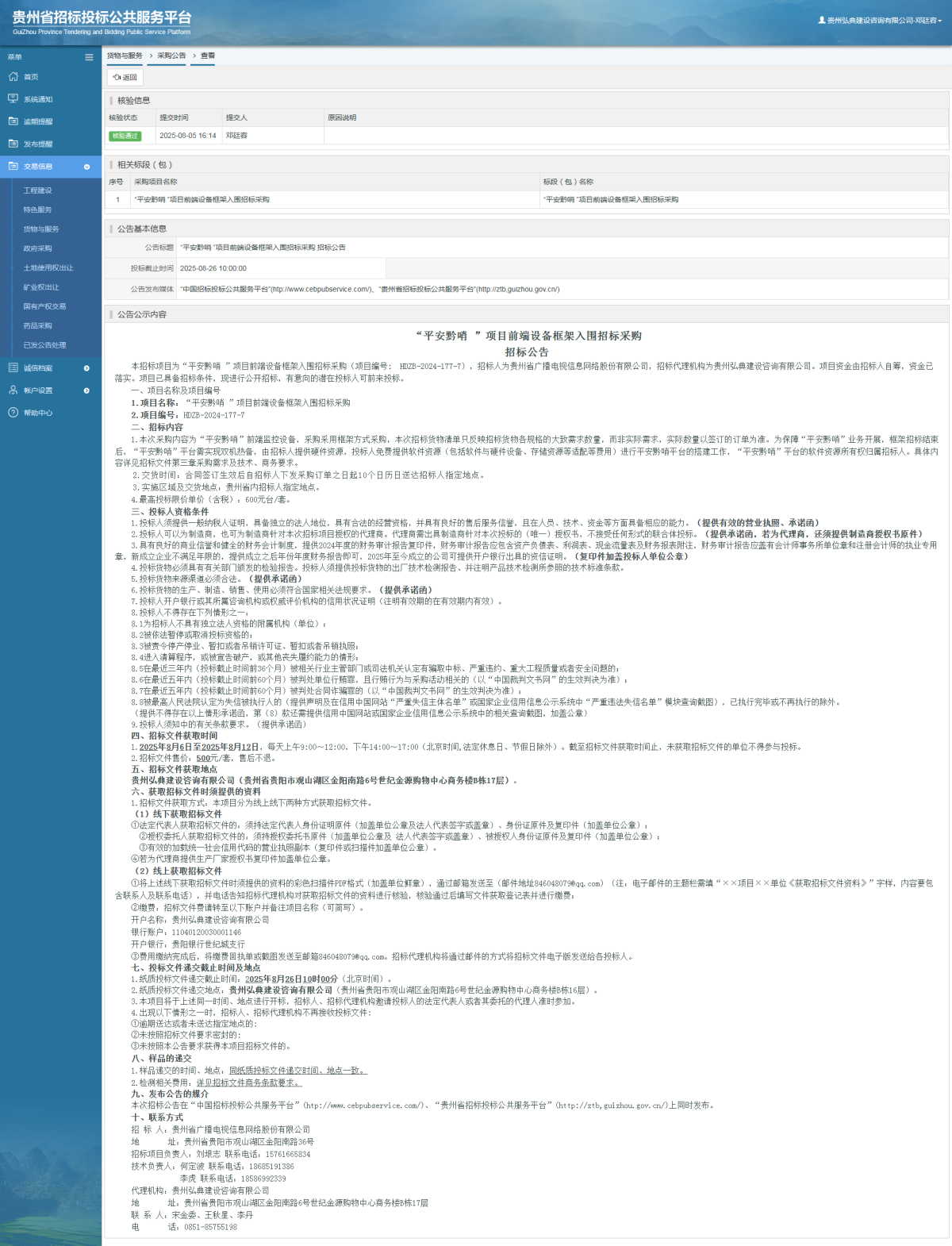Screen dimensions: 952x1246
Task: Click the 采购公告 breadcrumb link
Action: 171,56
